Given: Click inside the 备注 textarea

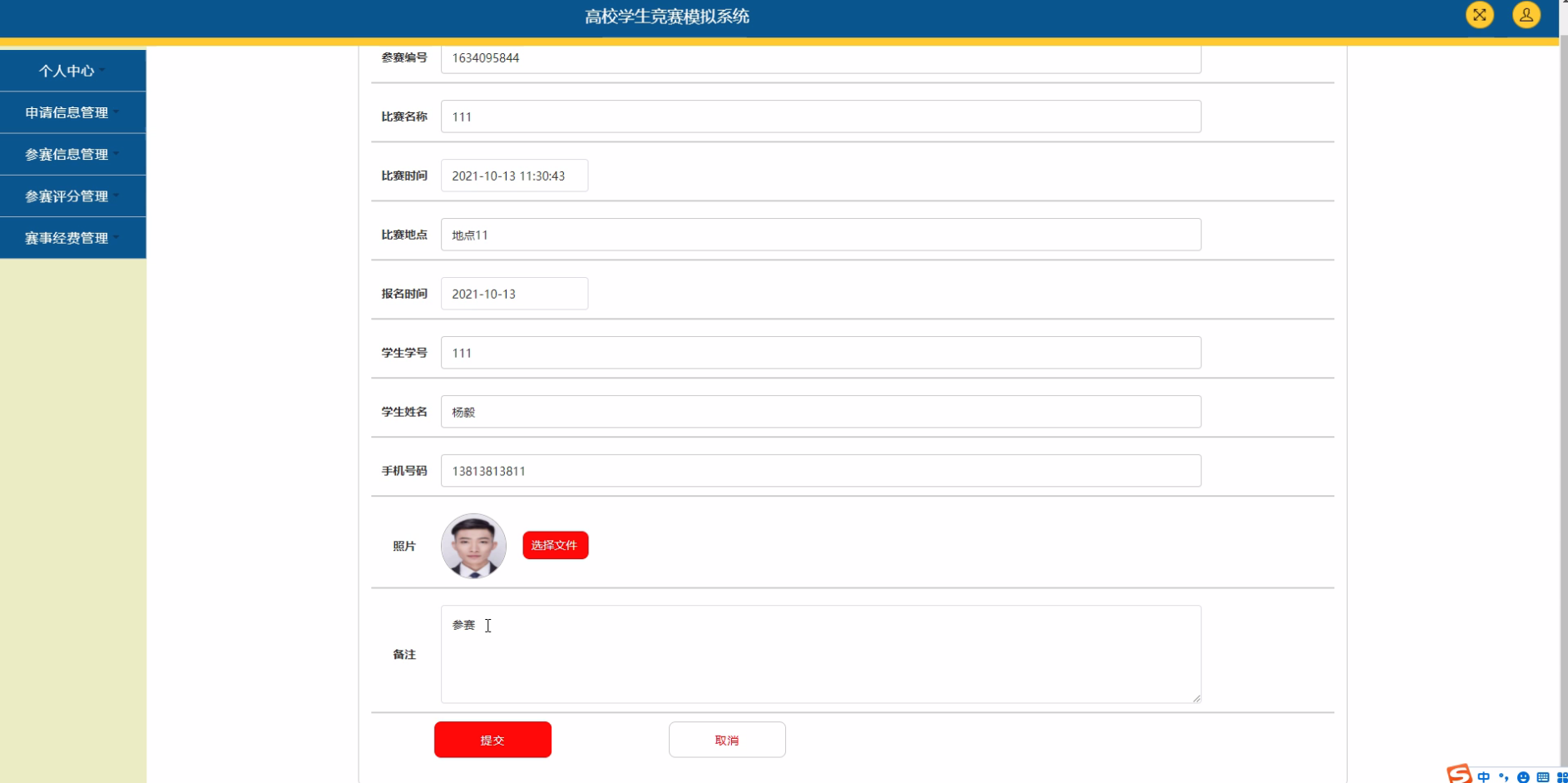Looking at the screenshot, I should (x=821, y=654).
